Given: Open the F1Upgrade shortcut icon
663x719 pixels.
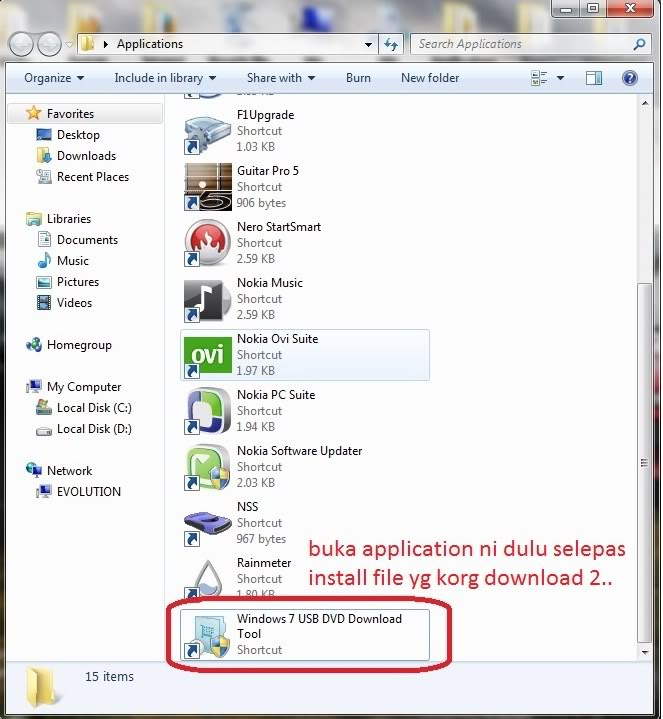Looking at the screenshot, I should click(207, 132).
